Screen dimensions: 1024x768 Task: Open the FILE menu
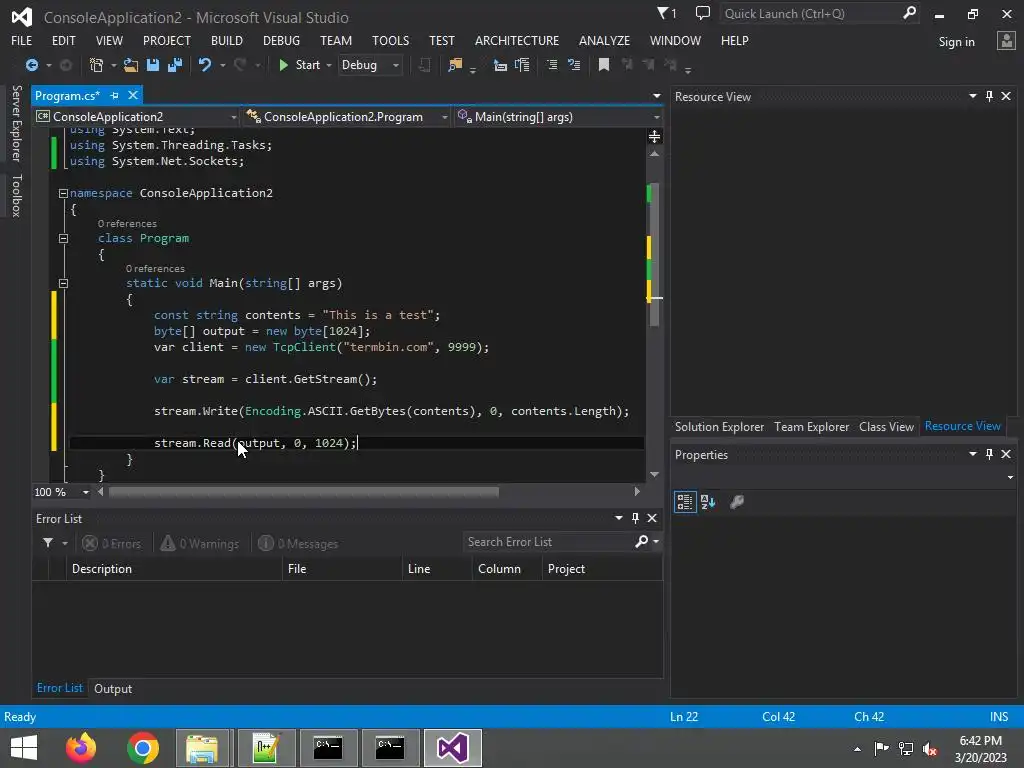tap(22, 40)
